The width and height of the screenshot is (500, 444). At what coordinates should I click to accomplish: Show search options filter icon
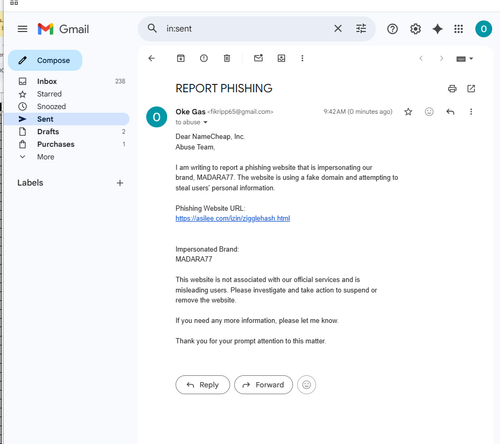[x=361, y=29]
